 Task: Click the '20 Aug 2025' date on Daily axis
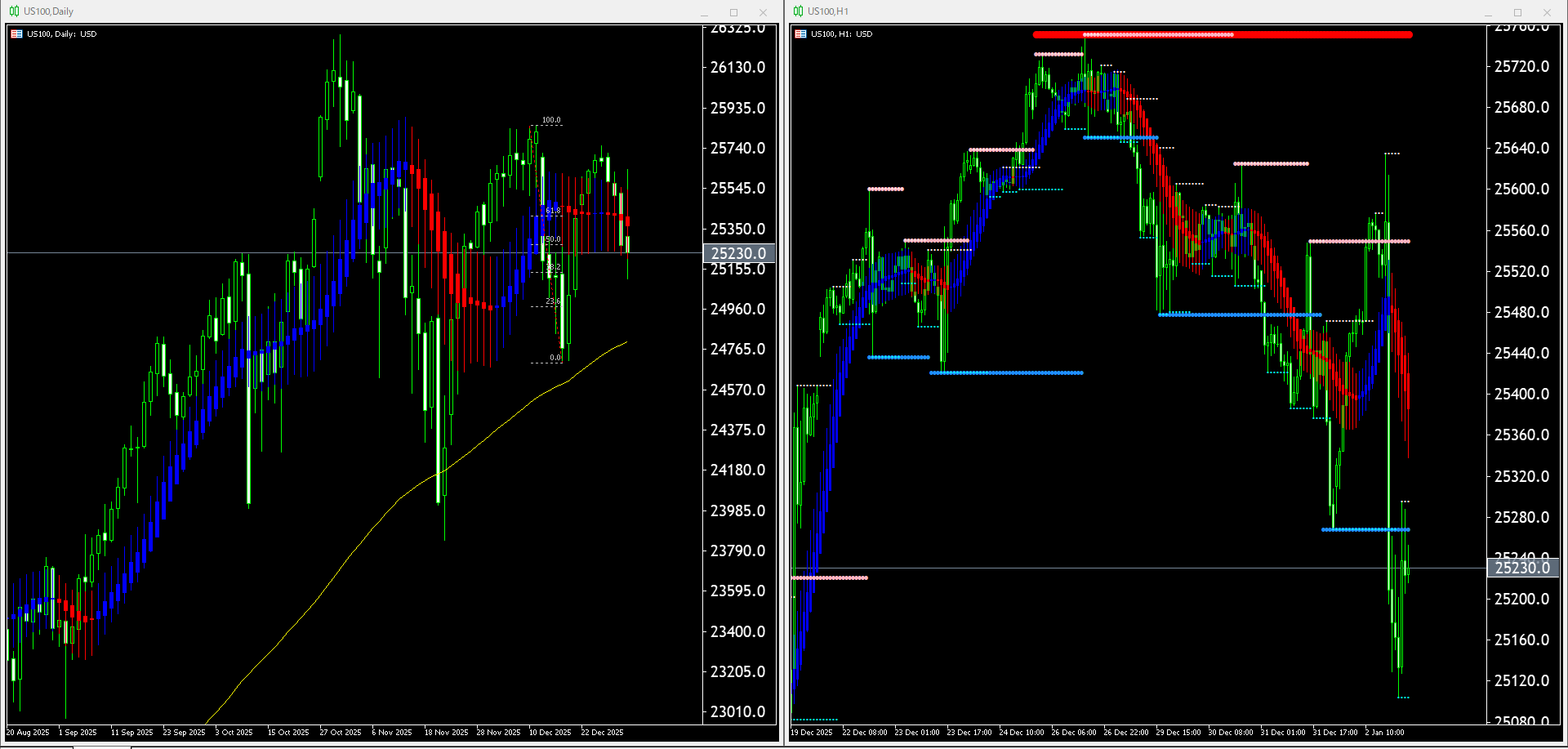pos(29,733)
